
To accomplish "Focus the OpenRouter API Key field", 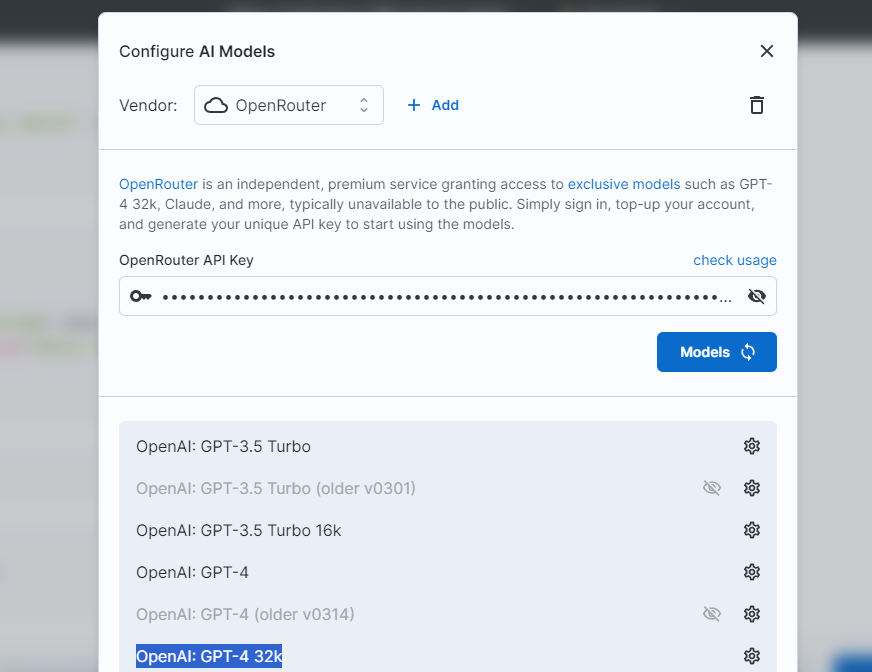I will pos(448,296).
